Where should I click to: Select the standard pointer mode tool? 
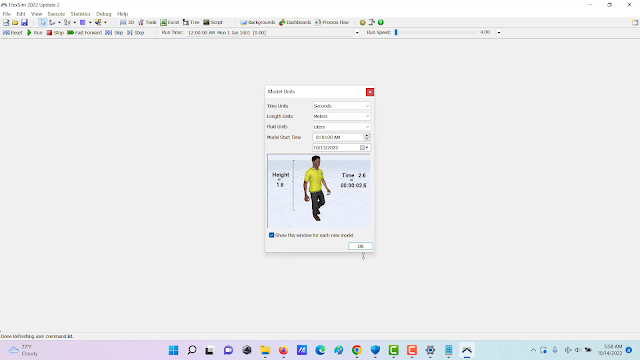click(x=42, y=22)
